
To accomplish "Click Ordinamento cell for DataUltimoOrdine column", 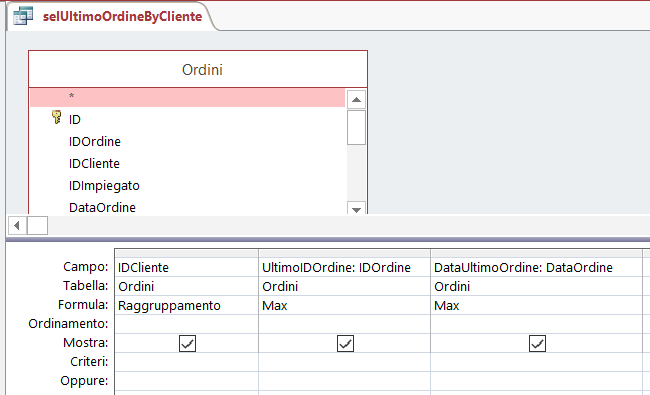I will pyautogui.click(x=536, y=324).
